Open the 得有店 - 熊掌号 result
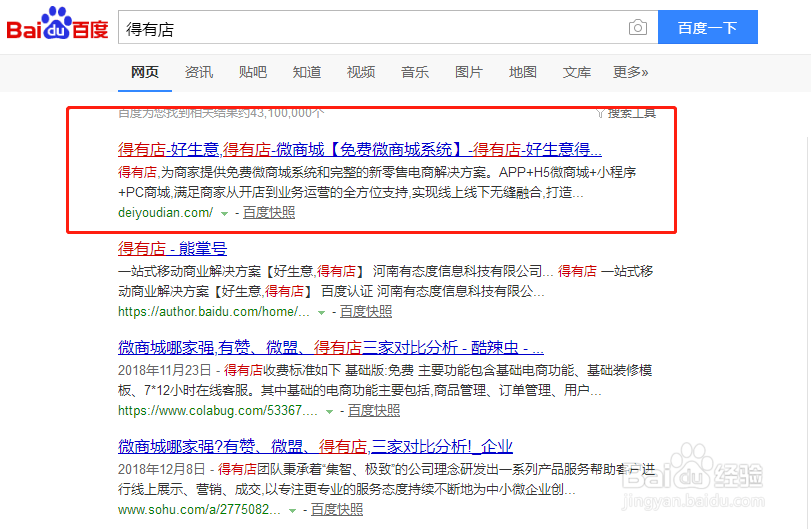 (x=172, y=249)
